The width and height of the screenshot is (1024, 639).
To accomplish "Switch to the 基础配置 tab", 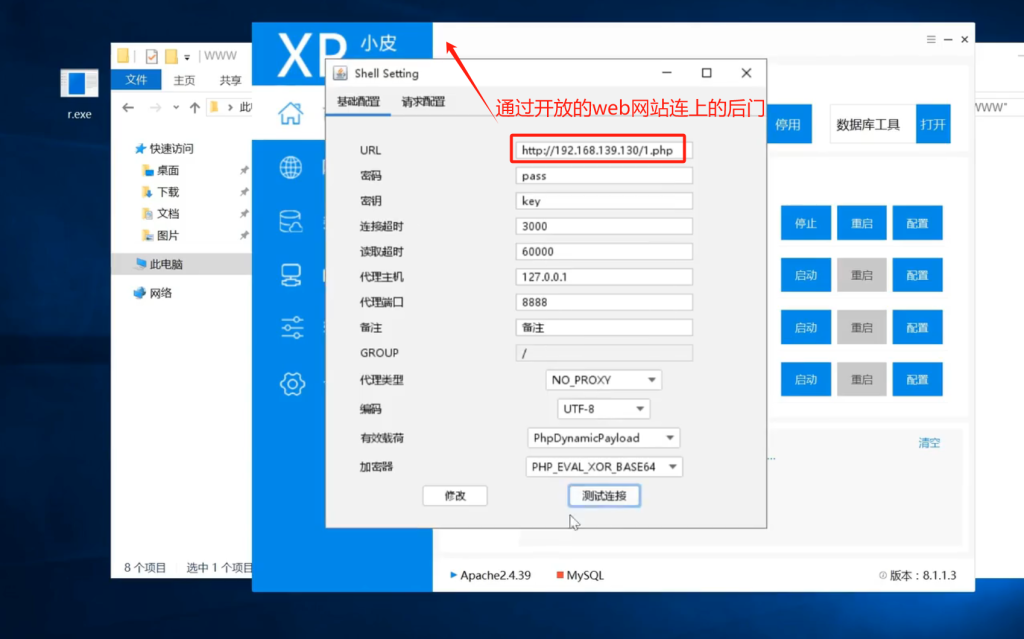I will pyautogui.click(x=358, y=102).
